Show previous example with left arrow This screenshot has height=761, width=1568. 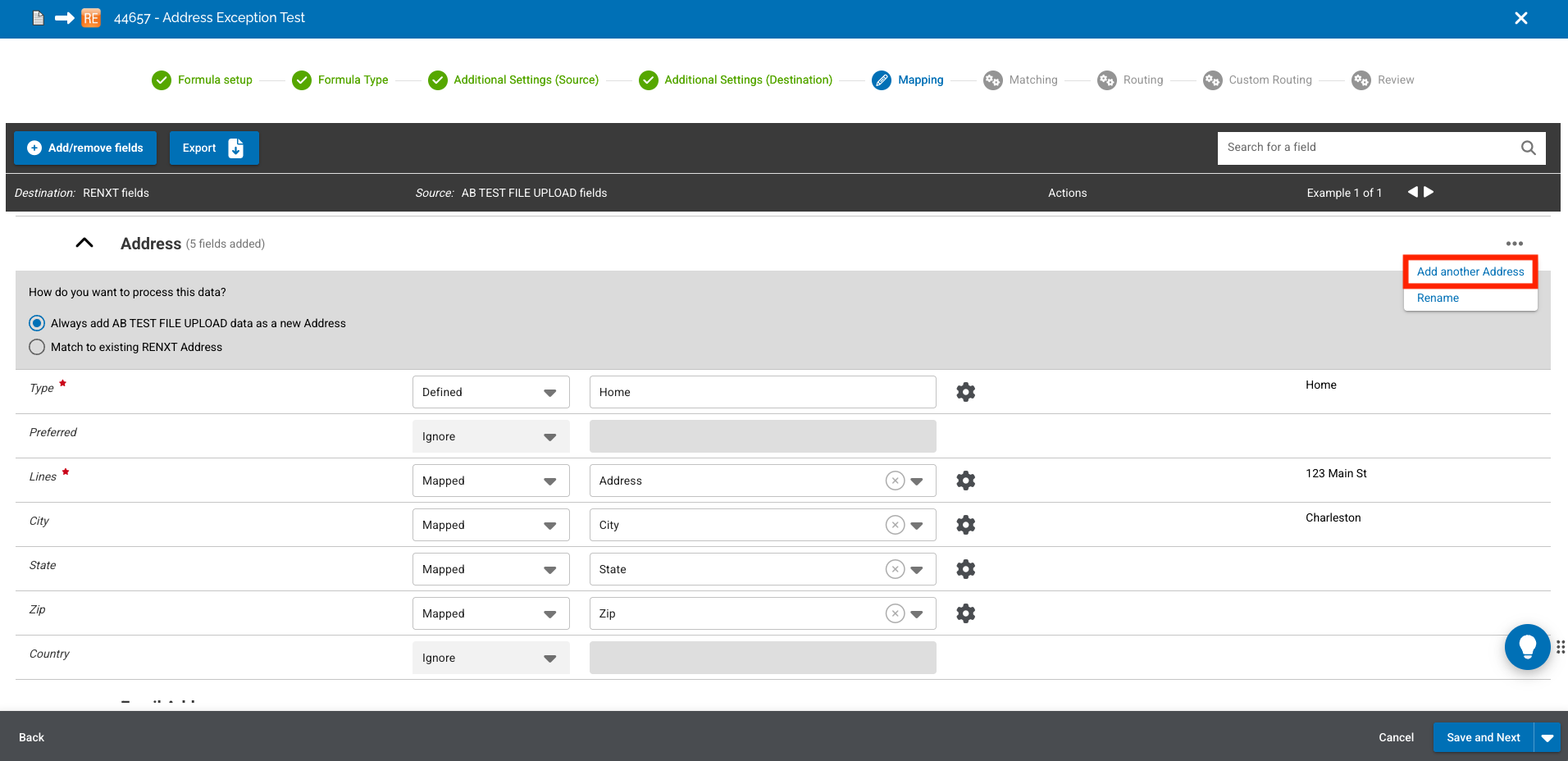pos(1412,192)
